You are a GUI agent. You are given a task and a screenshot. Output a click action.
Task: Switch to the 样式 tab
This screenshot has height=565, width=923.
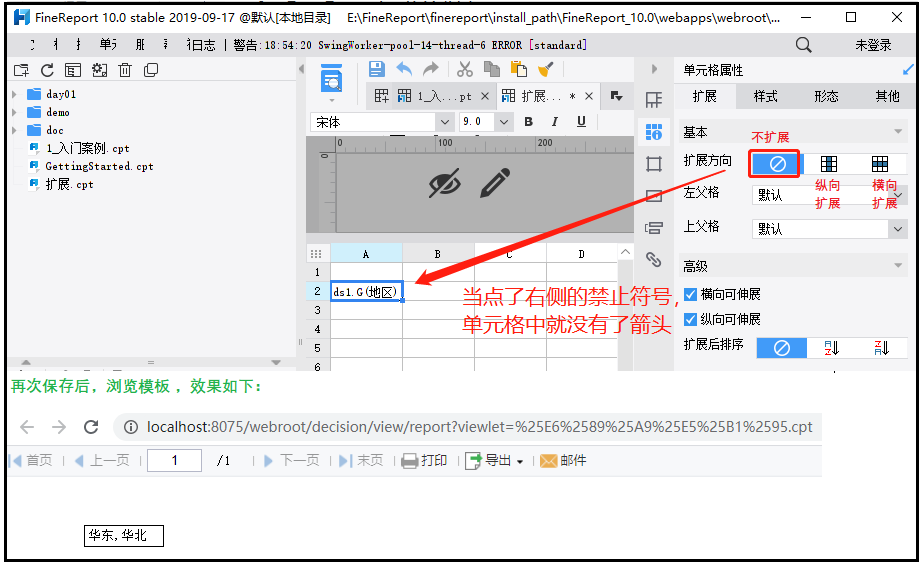pos(765,97)
